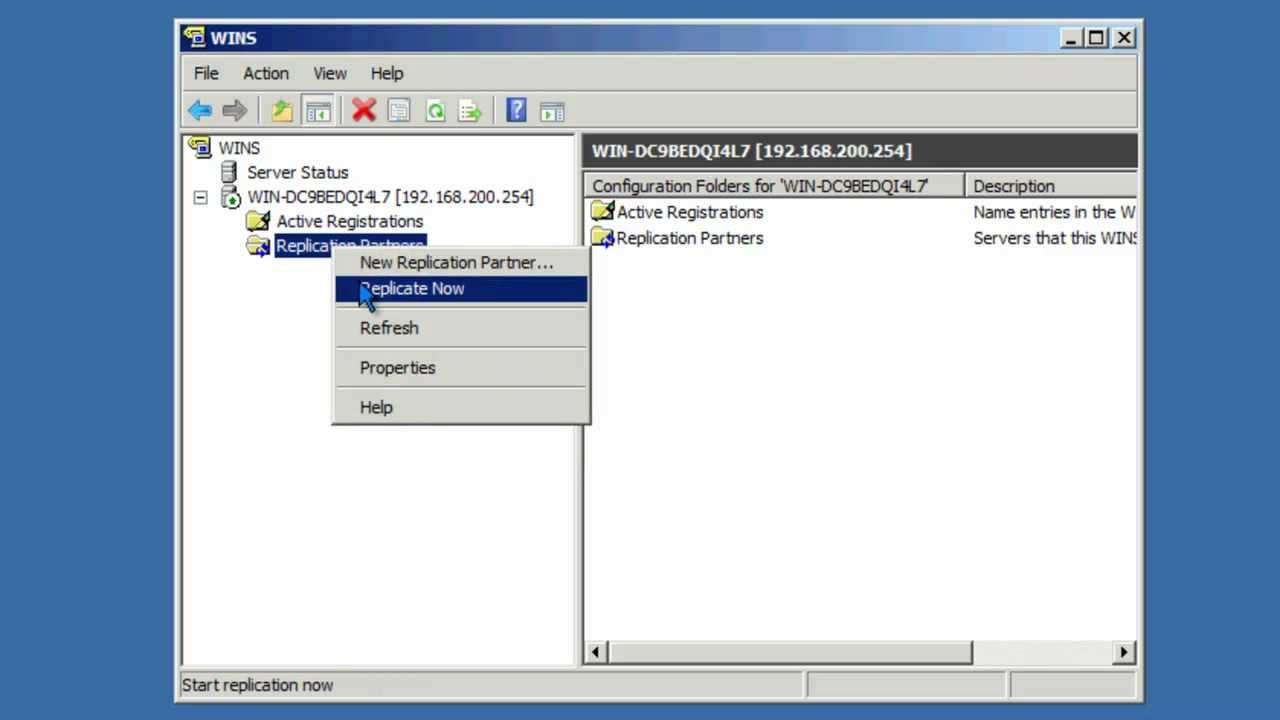This screenshot has width=1280, height=720.
Task: Click the Export List toolbar icon
Action: pyautogui.click(x=470, y=111)
